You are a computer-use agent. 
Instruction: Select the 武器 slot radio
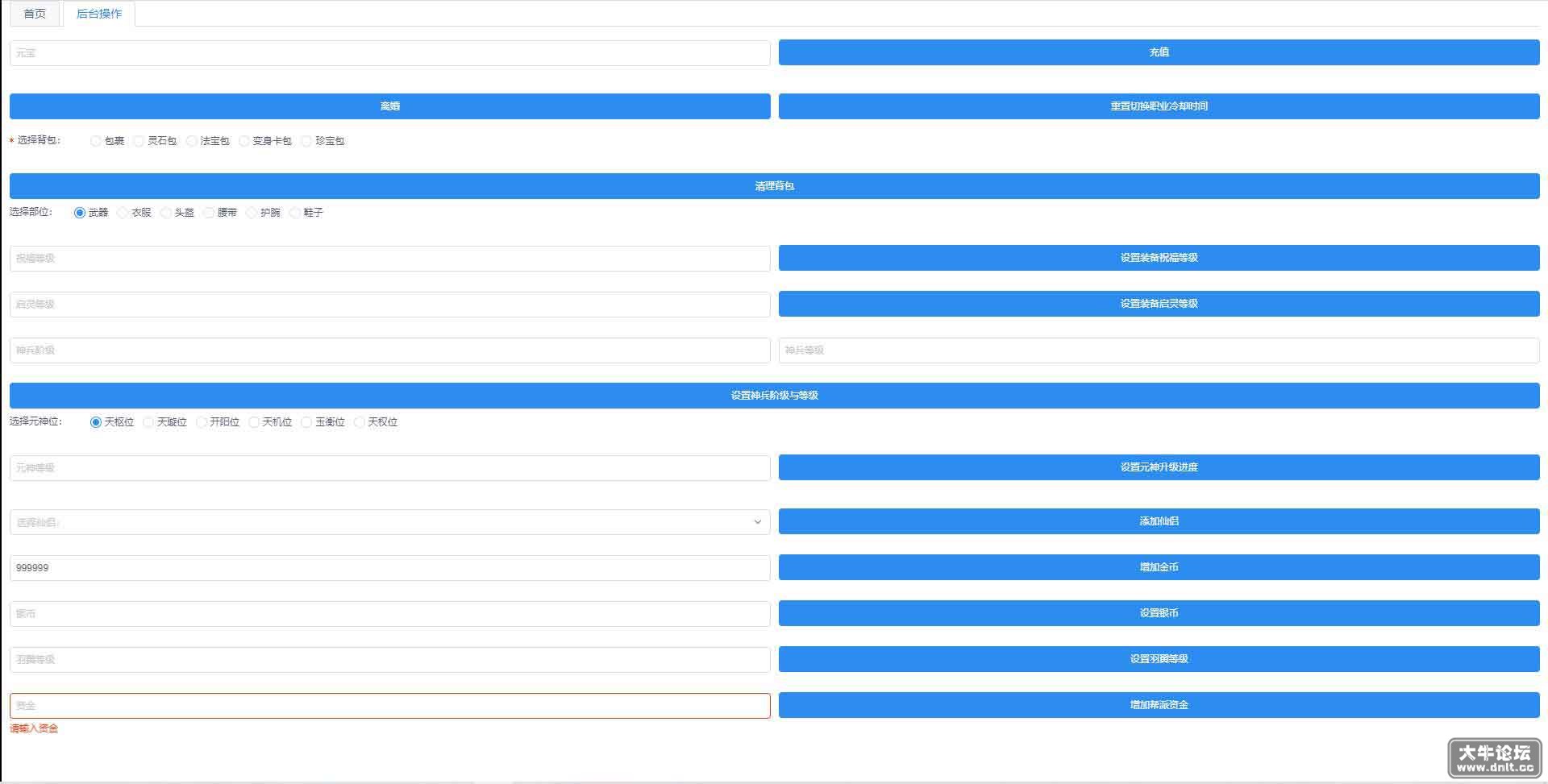point(80,213)
